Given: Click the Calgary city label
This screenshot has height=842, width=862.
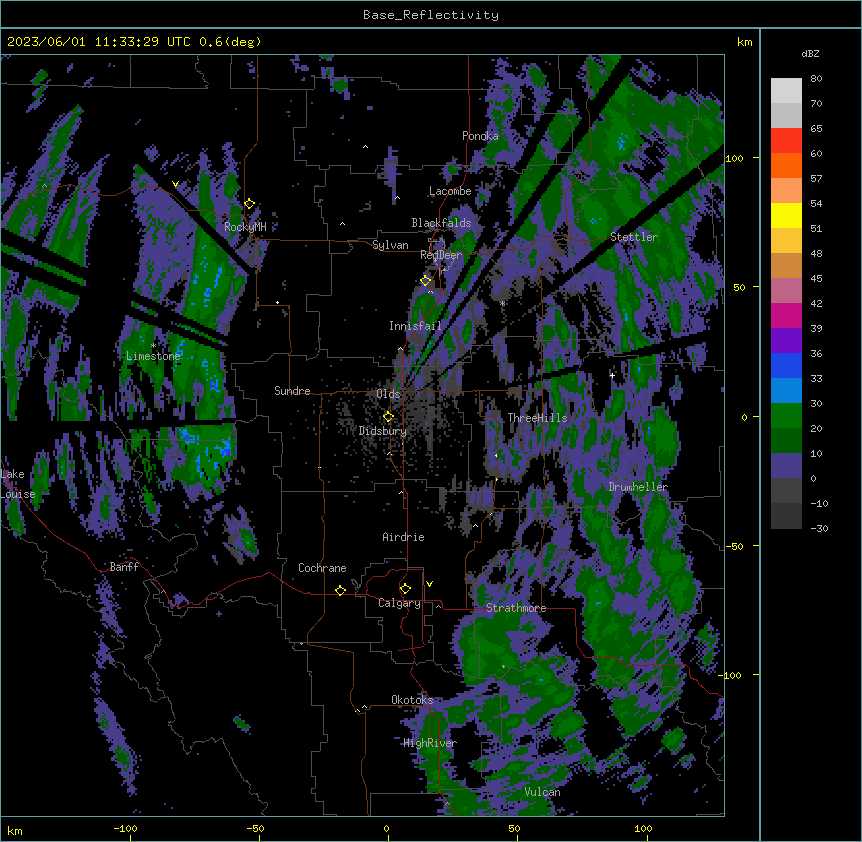Looking at the screenshot, I should pos(399,603).
